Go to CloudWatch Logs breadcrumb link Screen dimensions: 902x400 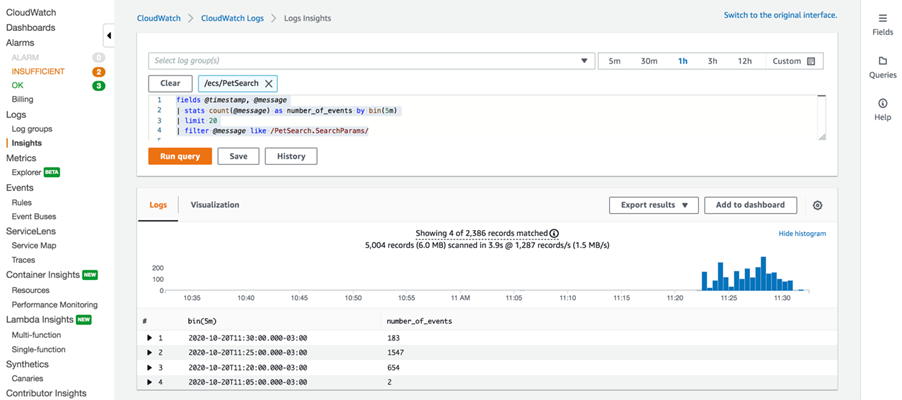(232, 18)
